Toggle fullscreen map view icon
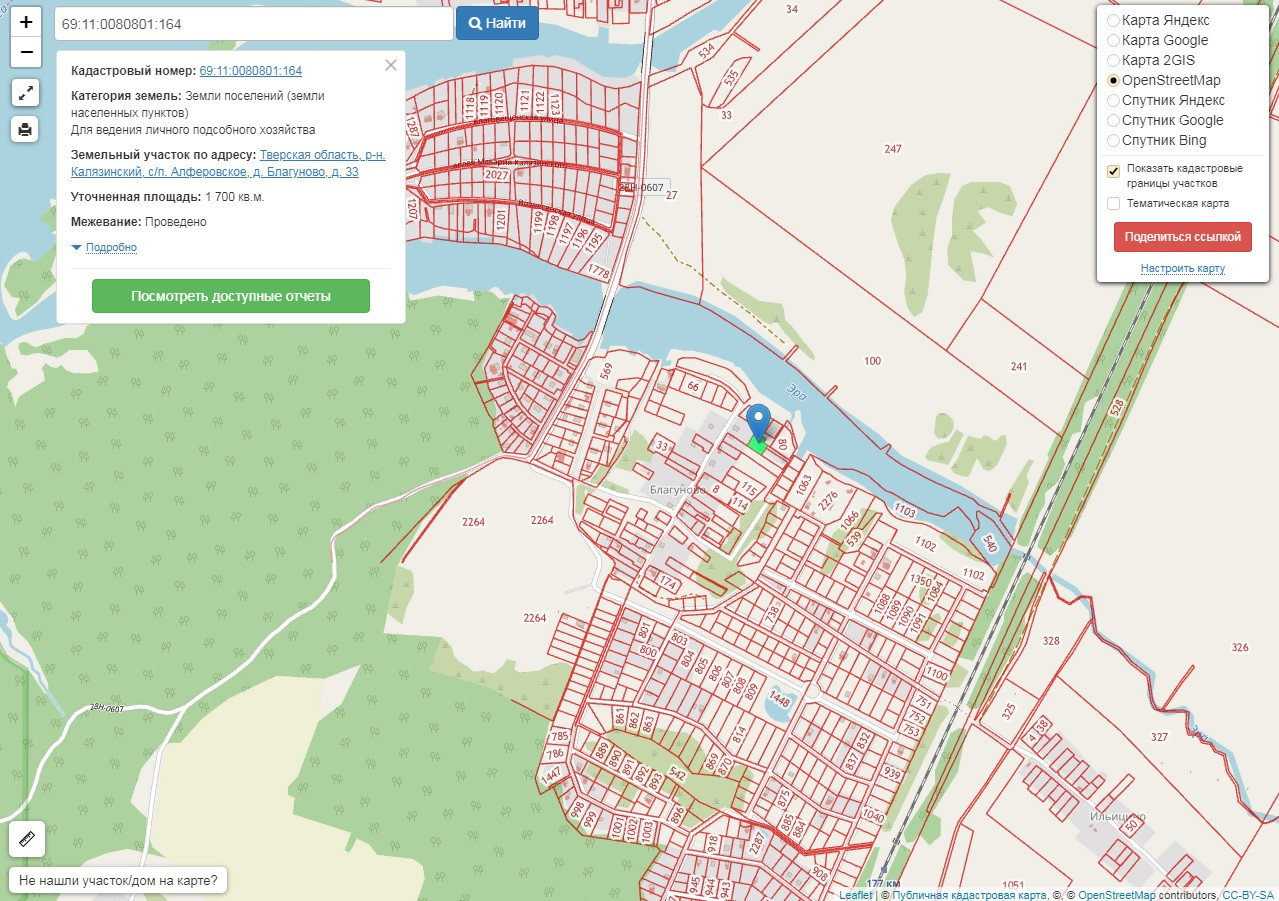 26,93
